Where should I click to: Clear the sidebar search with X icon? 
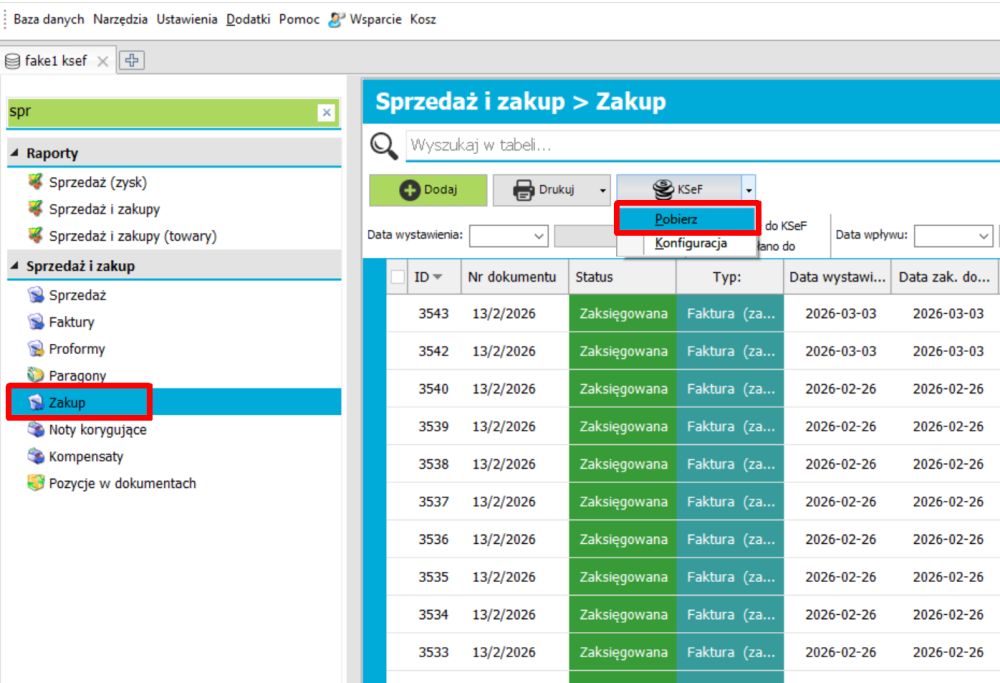(x=326, y=113)
